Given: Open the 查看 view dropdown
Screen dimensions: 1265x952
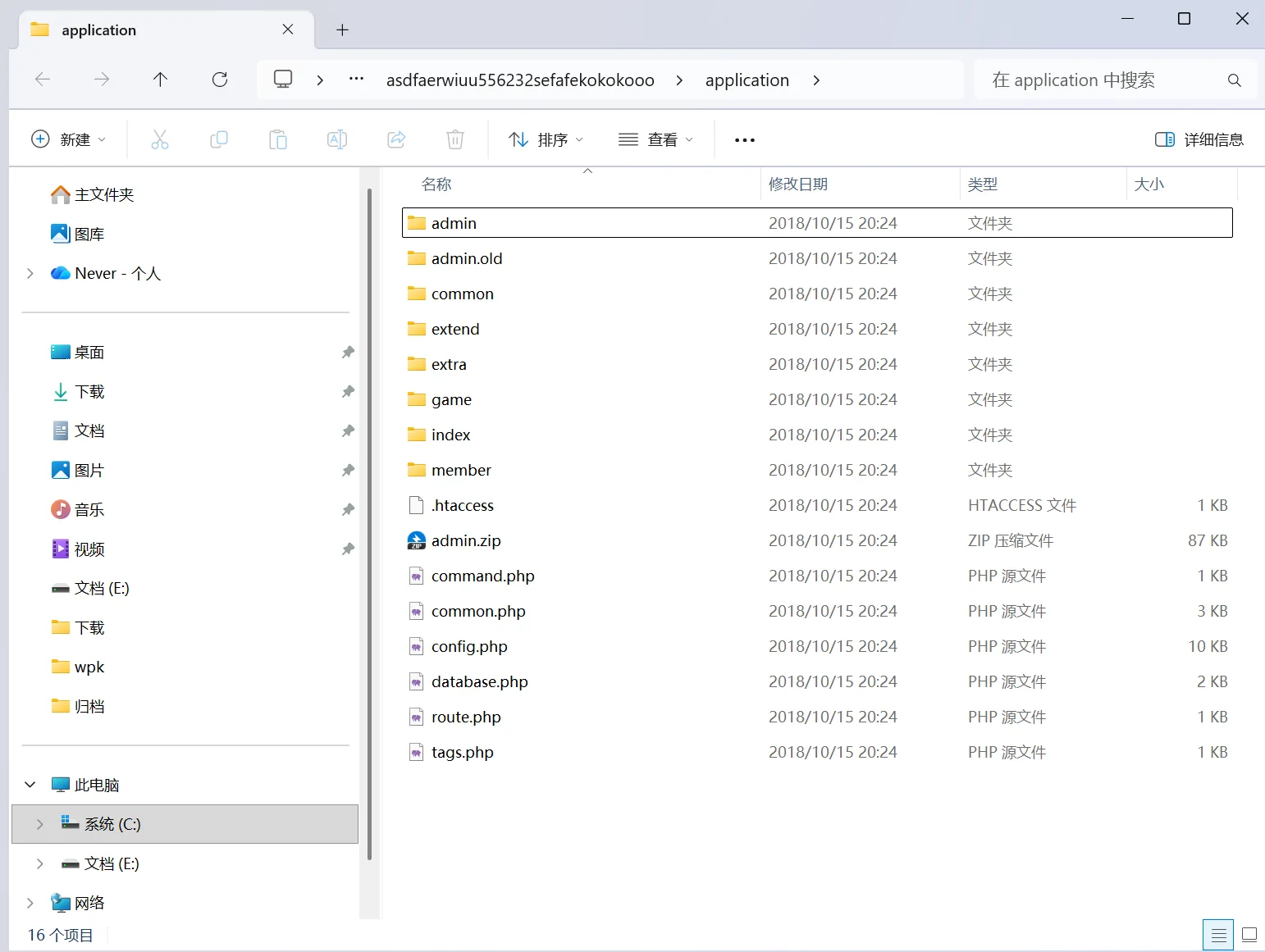Looking at the screenshot, I should click(655, 139).
